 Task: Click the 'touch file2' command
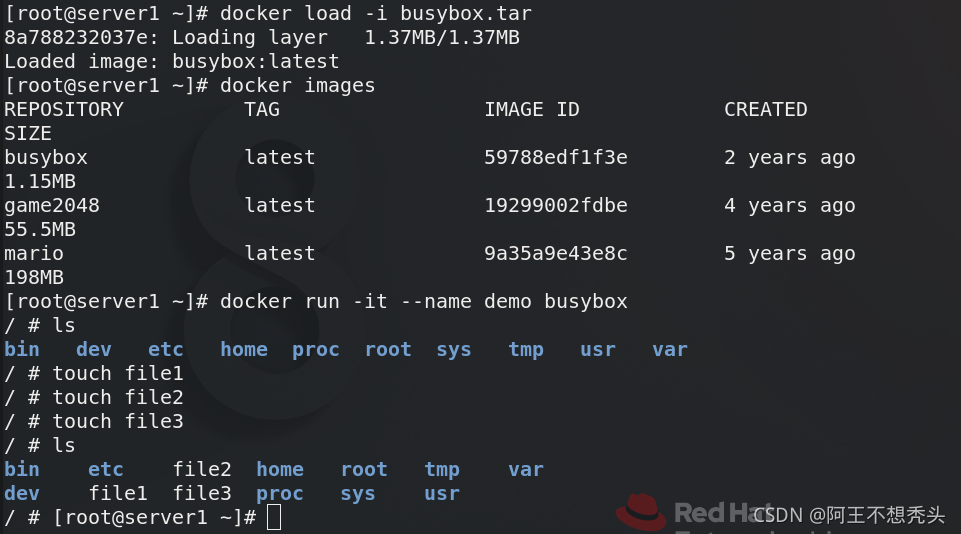click(x=118, y=397)
